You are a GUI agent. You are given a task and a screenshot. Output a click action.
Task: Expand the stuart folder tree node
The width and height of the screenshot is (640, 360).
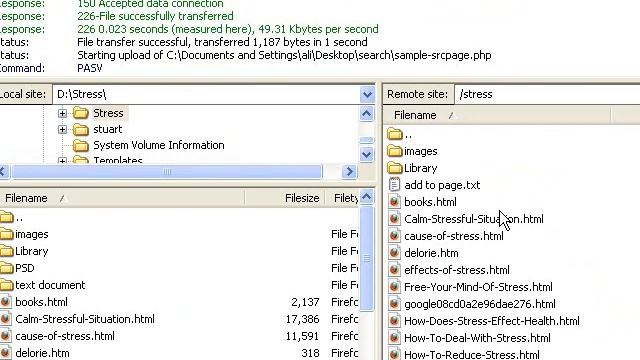pos(62,129)
